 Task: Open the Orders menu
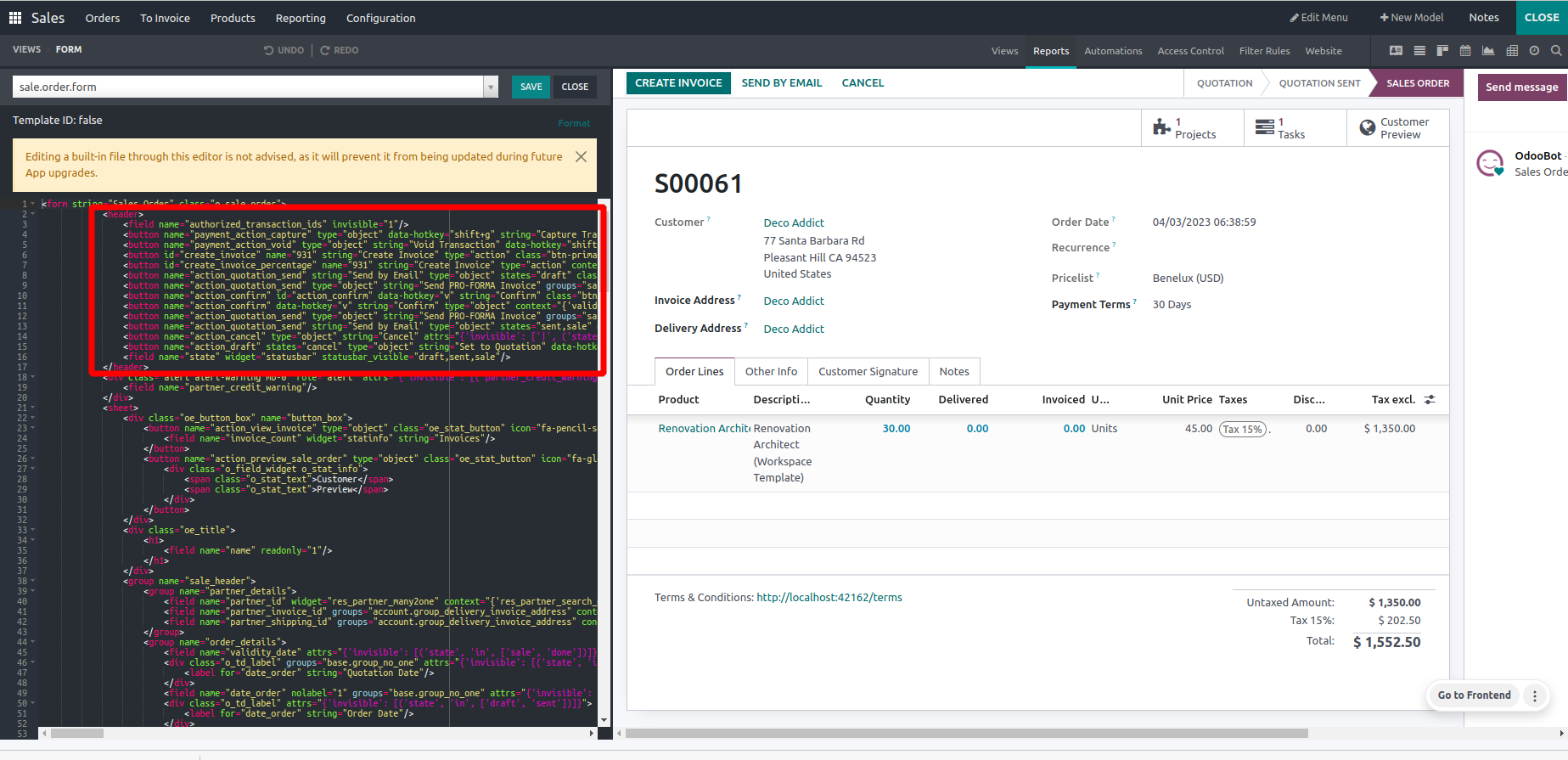click(103, 18)
